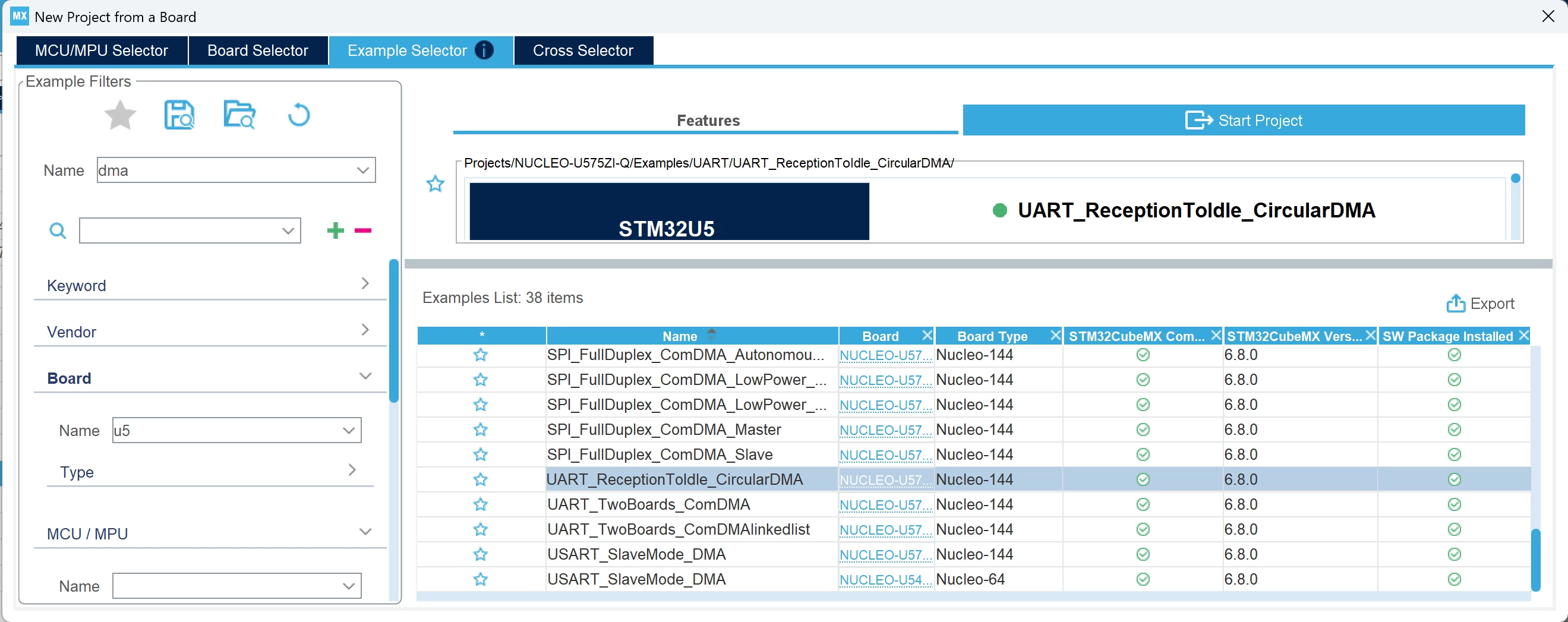1568x622 pixels.
Task: Click the Example Filters panel vertical scrollbar
Action: point(394,331)
